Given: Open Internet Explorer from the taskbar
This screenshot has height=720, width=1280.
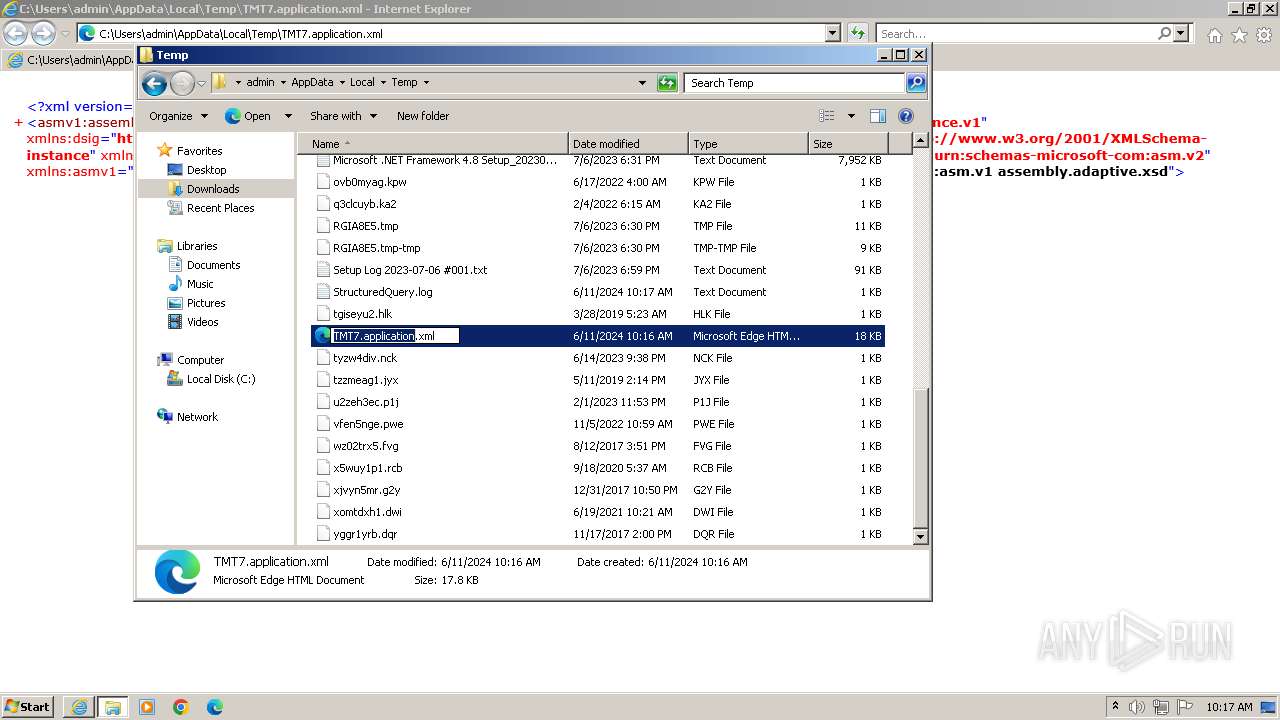Looking at the screenshot, I should (79, 707).
